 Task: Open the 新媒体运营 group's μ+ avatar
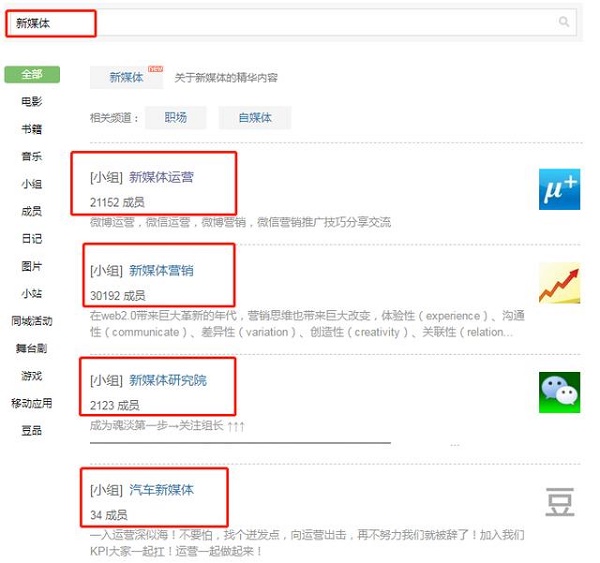point(559,189)
